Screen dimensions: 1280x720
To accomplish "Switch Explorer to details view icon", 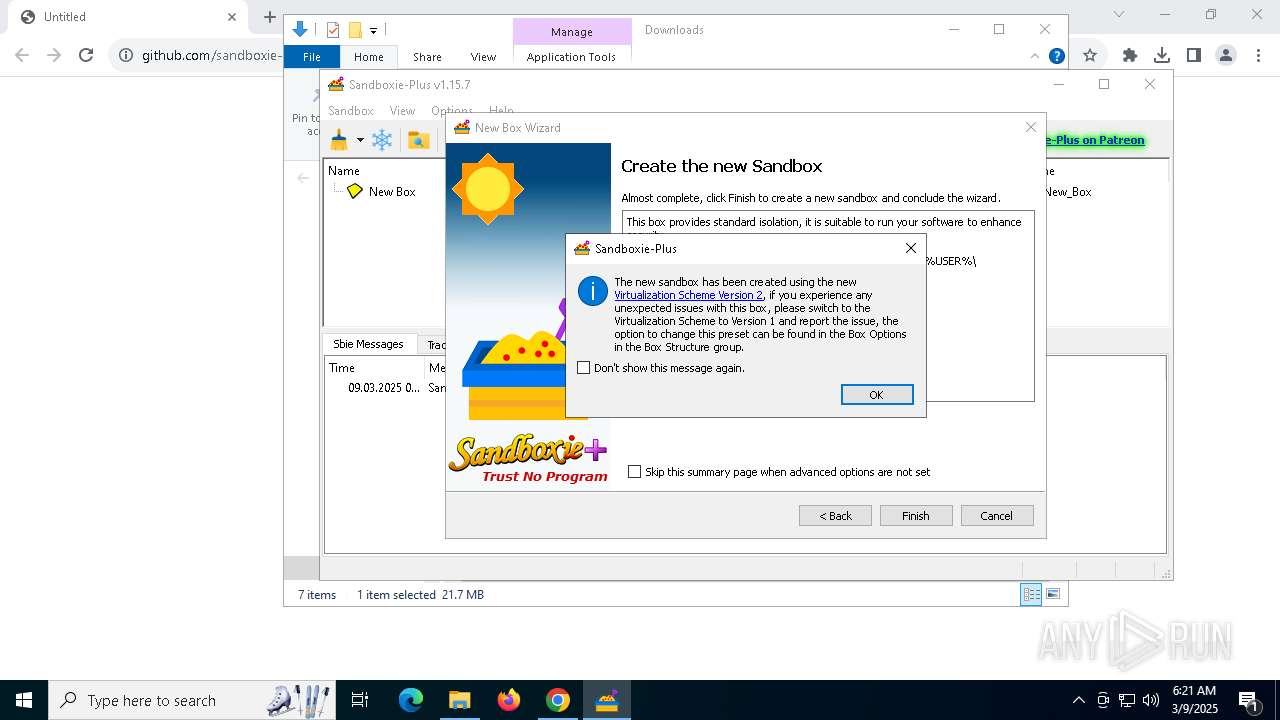I will point(1031,594).
